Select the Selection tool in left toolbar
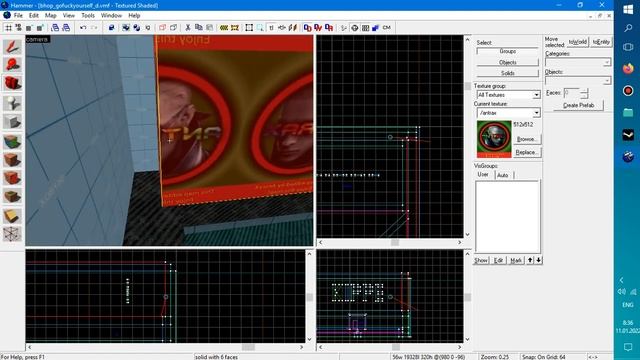Screen dimensions: 640x360 12,47
